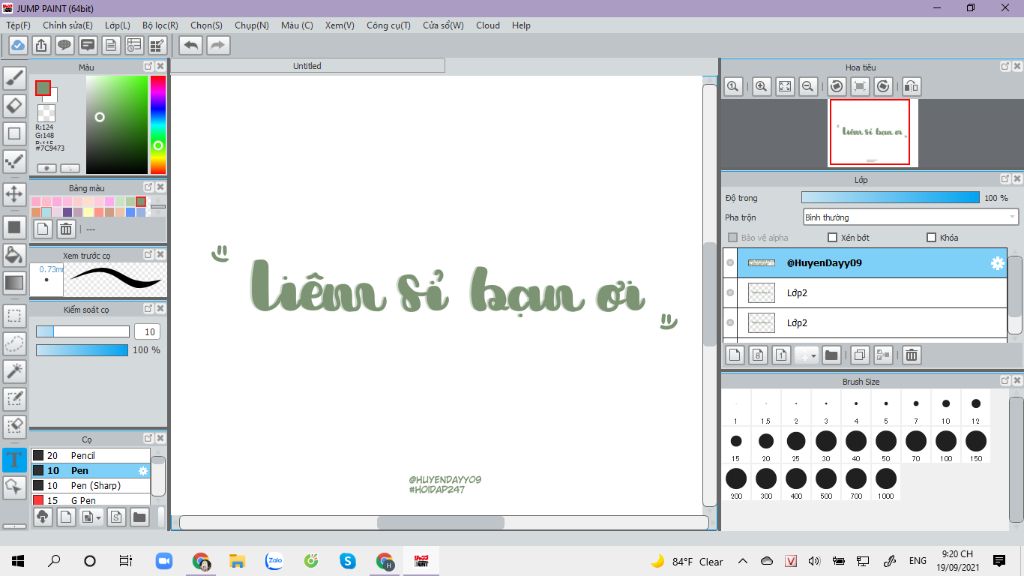Toggle the Bảo vệ alpha checkbox
Image resolution: width=1024 pixels, height=576 pixels.
733,237
